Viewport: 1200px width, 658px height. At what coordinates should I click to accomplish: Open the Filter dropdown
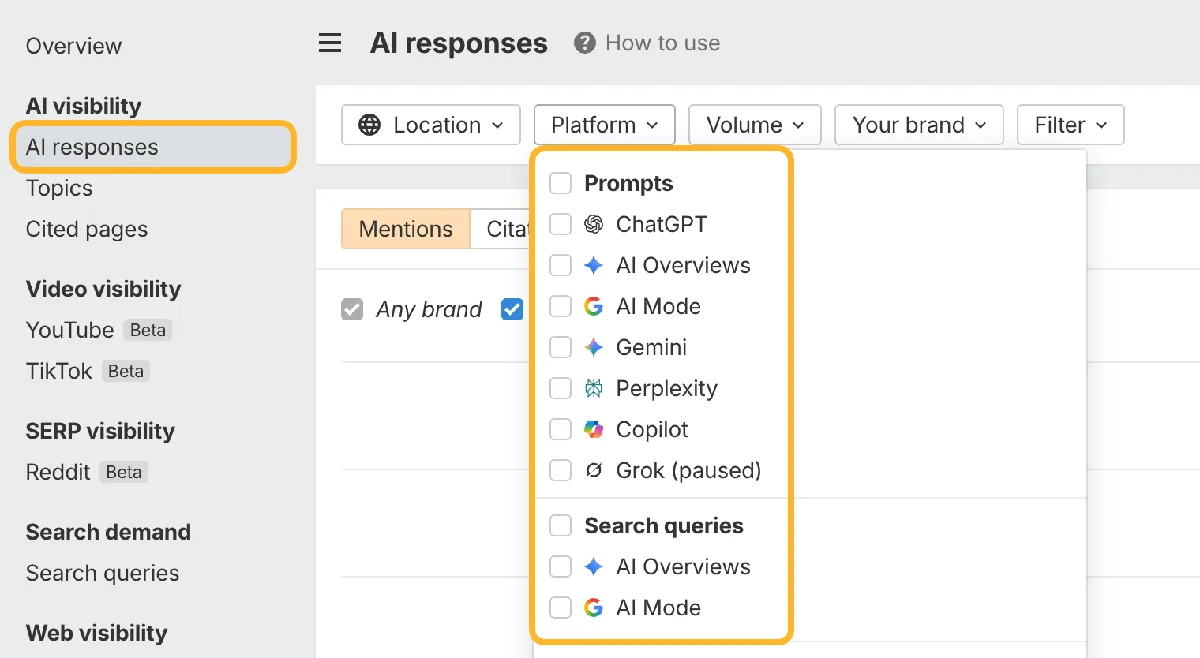pos(1071,125)
